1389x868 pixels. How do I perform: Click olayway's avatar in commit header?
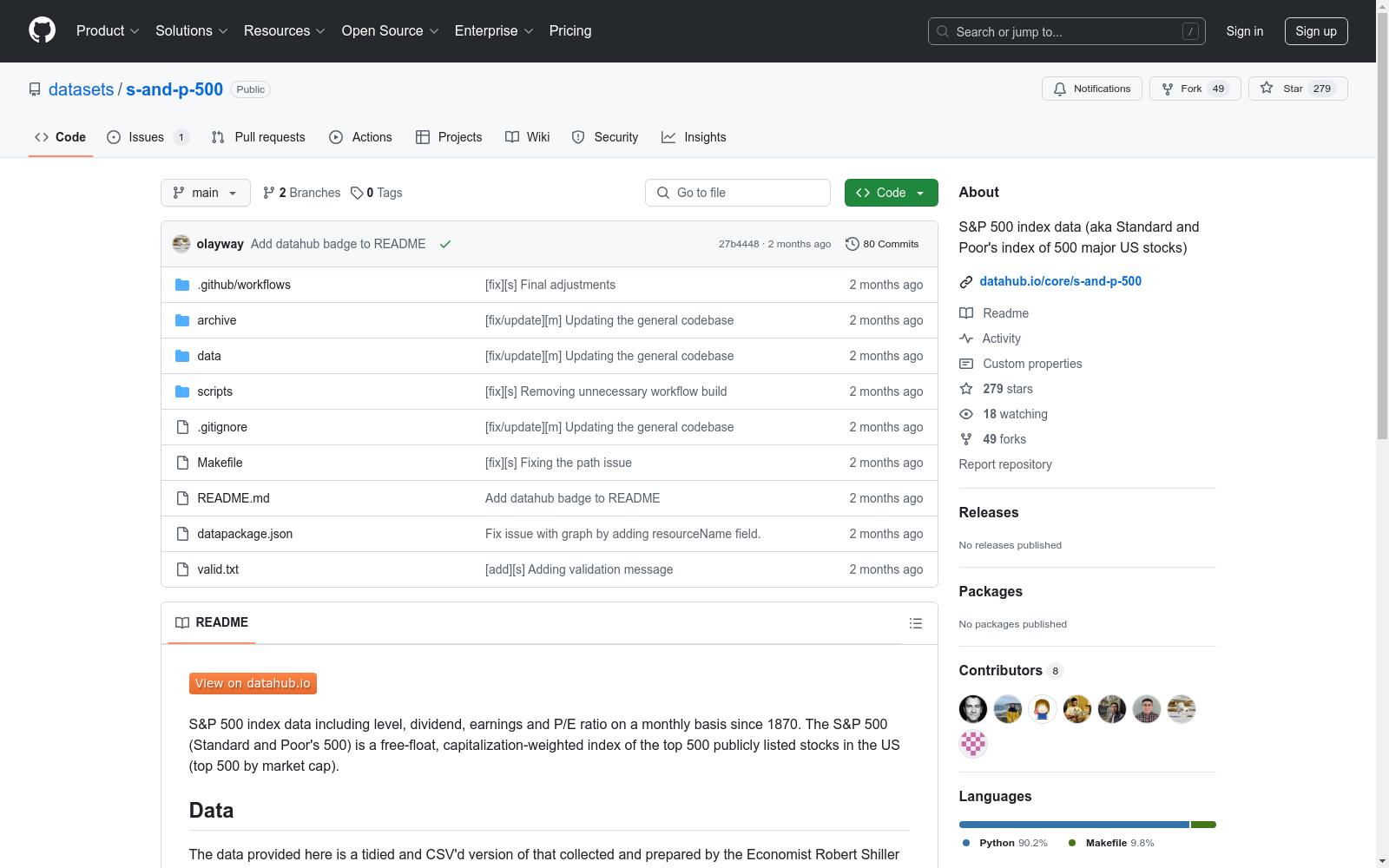coord(181,244)
